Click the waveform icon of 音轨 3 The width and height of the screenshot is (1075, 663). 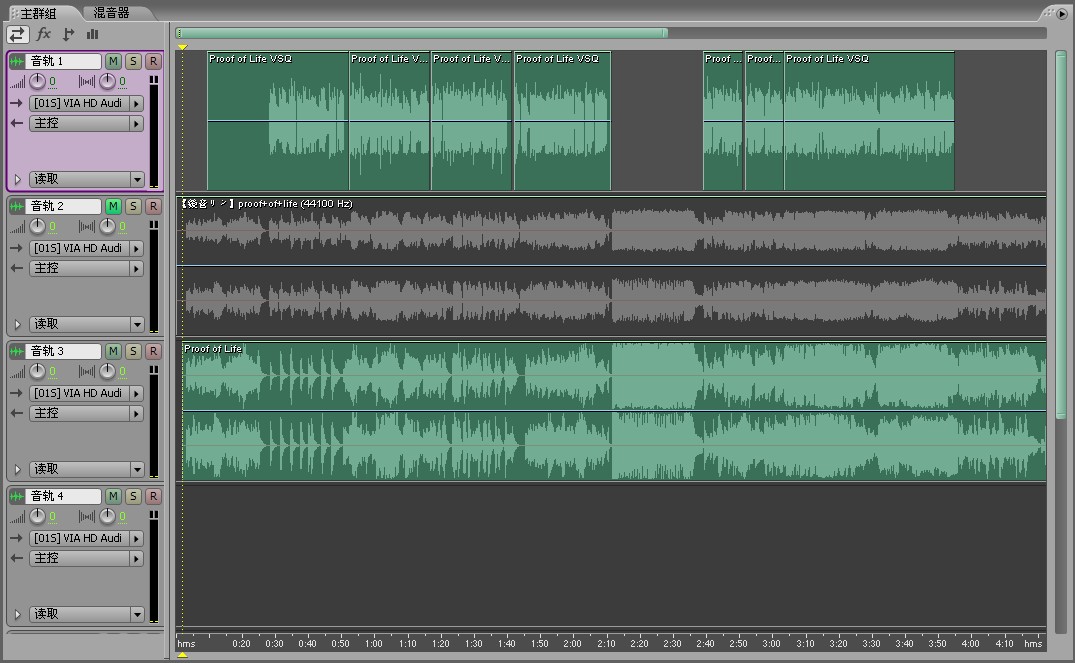(16, 352)
